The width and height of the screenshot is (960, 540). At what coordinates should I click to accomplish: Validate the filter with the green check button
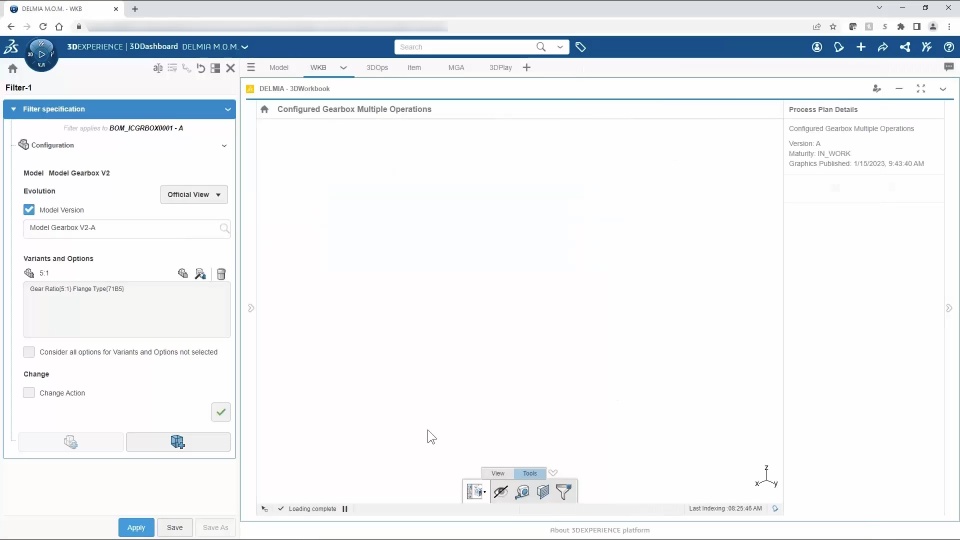[220, 412]
